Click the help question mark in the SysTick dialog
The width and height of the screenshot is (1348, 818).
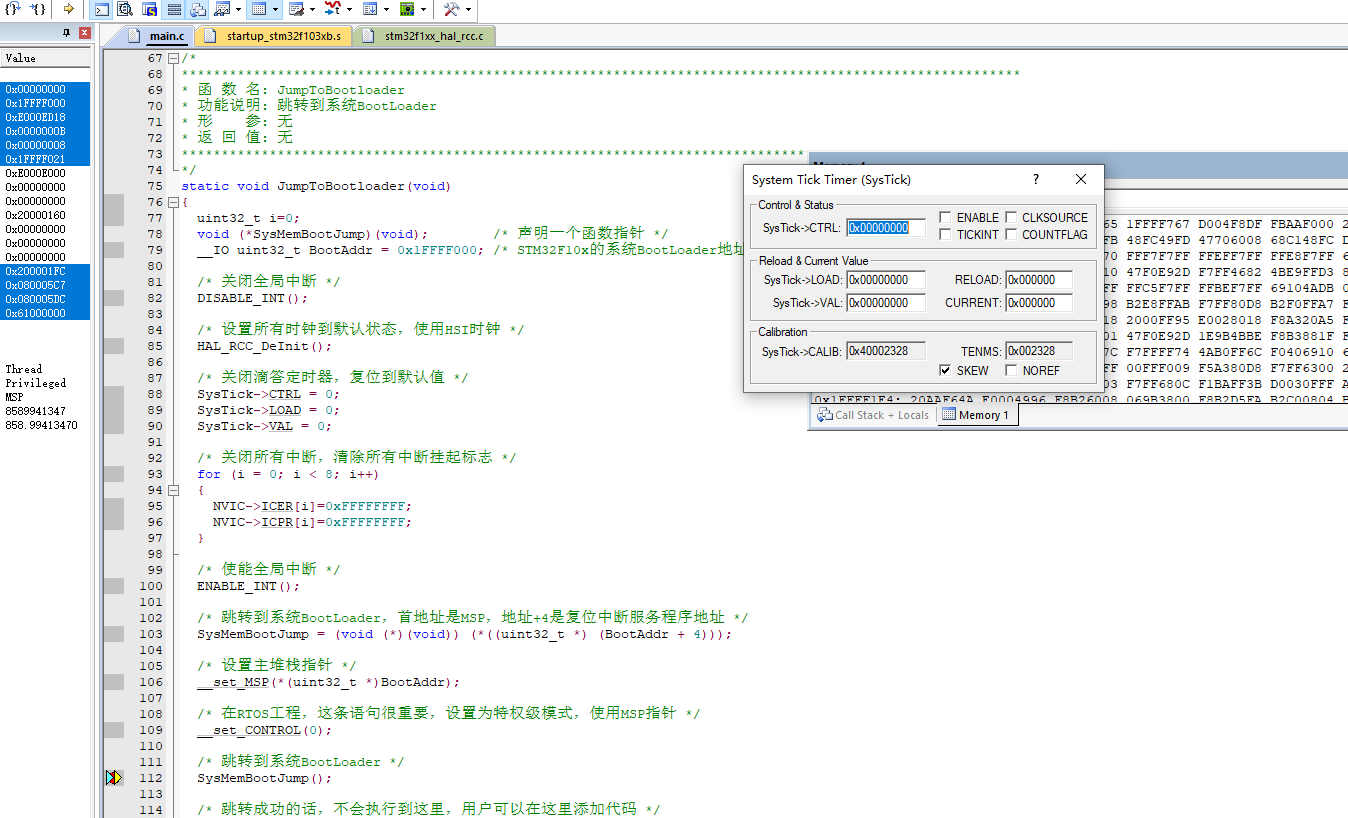pyautogui.click(x=1035, y=179)
